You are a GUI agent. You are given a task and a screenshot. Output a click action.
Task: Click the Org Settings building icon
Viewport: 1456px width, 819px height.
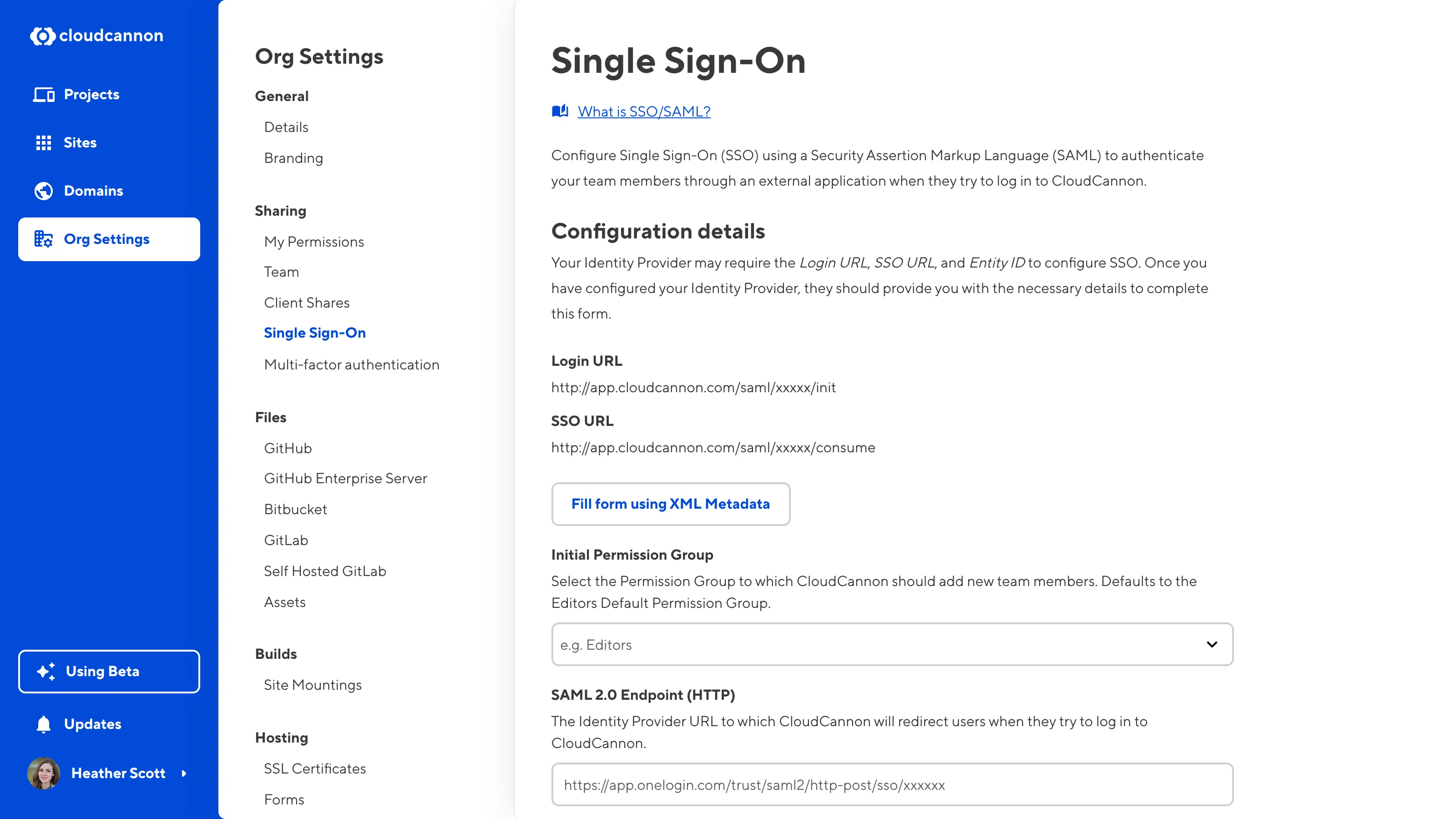coord(44,239)
